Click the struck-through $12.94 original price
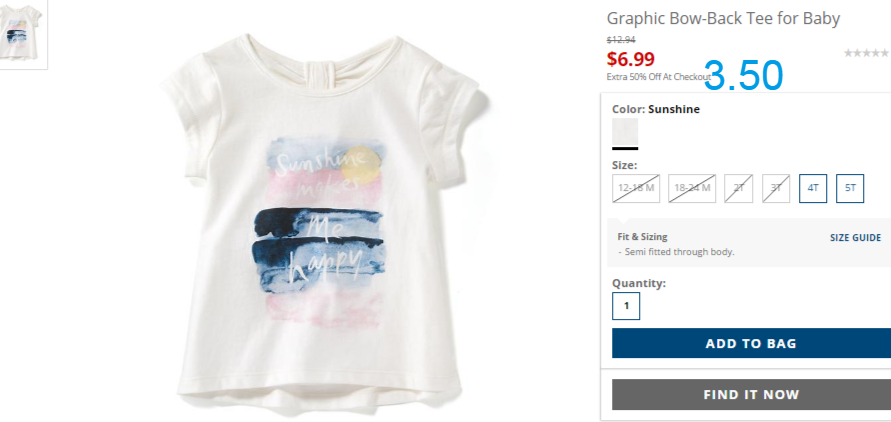 tap(621, 40)
